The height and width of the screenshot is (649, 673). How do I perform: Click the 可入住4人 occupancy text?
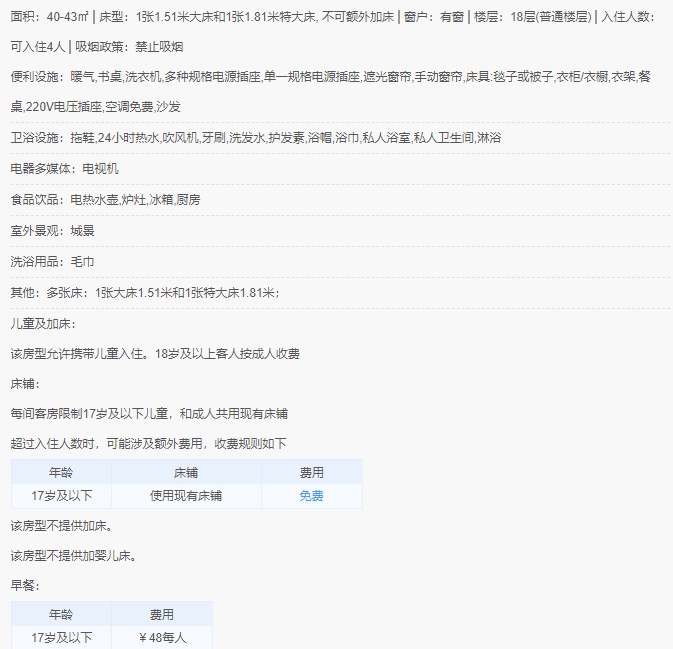click(38, 46)
